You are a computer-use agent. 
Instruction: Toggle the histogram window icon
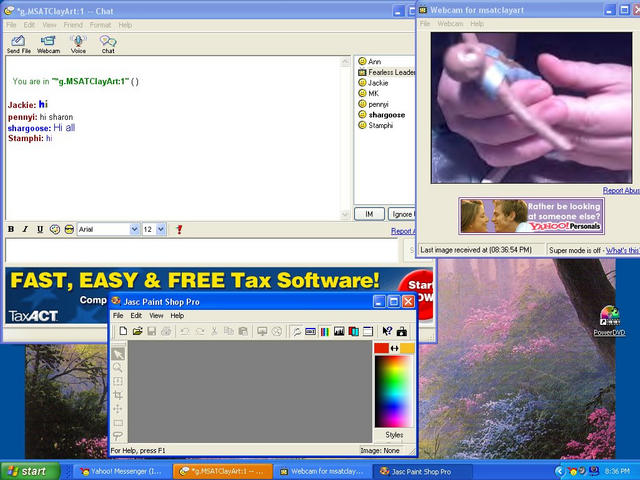click(x=339, y=331)
